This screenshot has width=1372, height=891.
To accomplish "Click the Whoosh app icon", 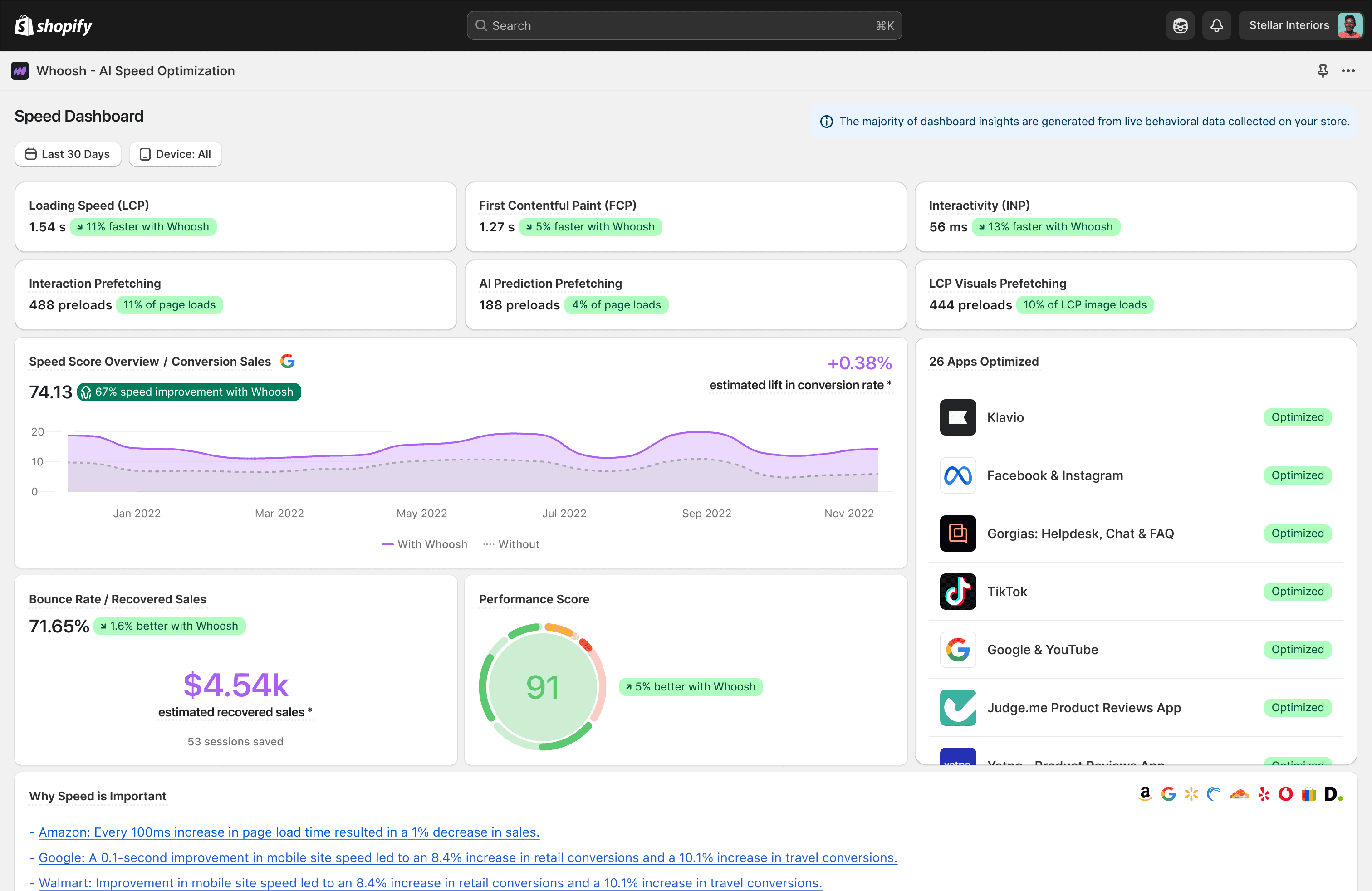I will 20,71.
